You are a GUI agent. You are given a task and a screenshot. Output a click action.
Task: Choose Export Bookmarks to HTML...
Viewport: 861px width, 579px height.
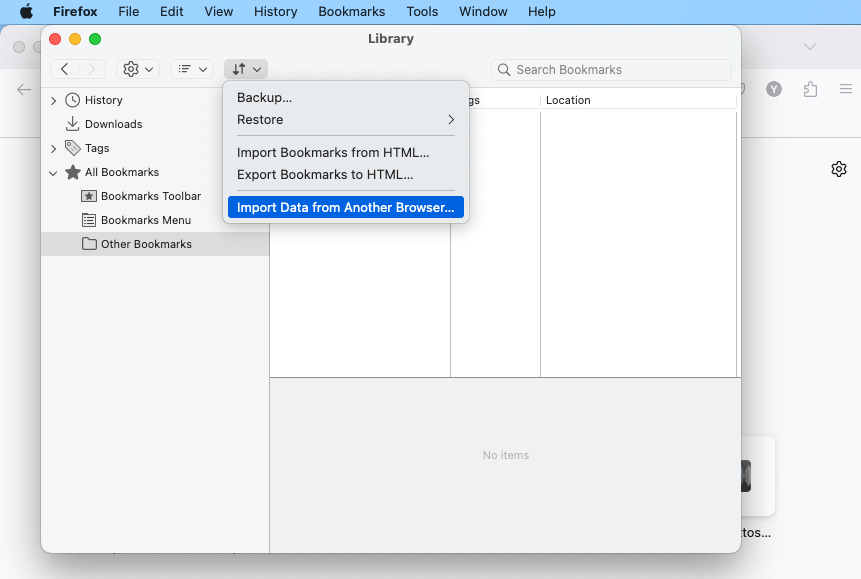(325, 175)
